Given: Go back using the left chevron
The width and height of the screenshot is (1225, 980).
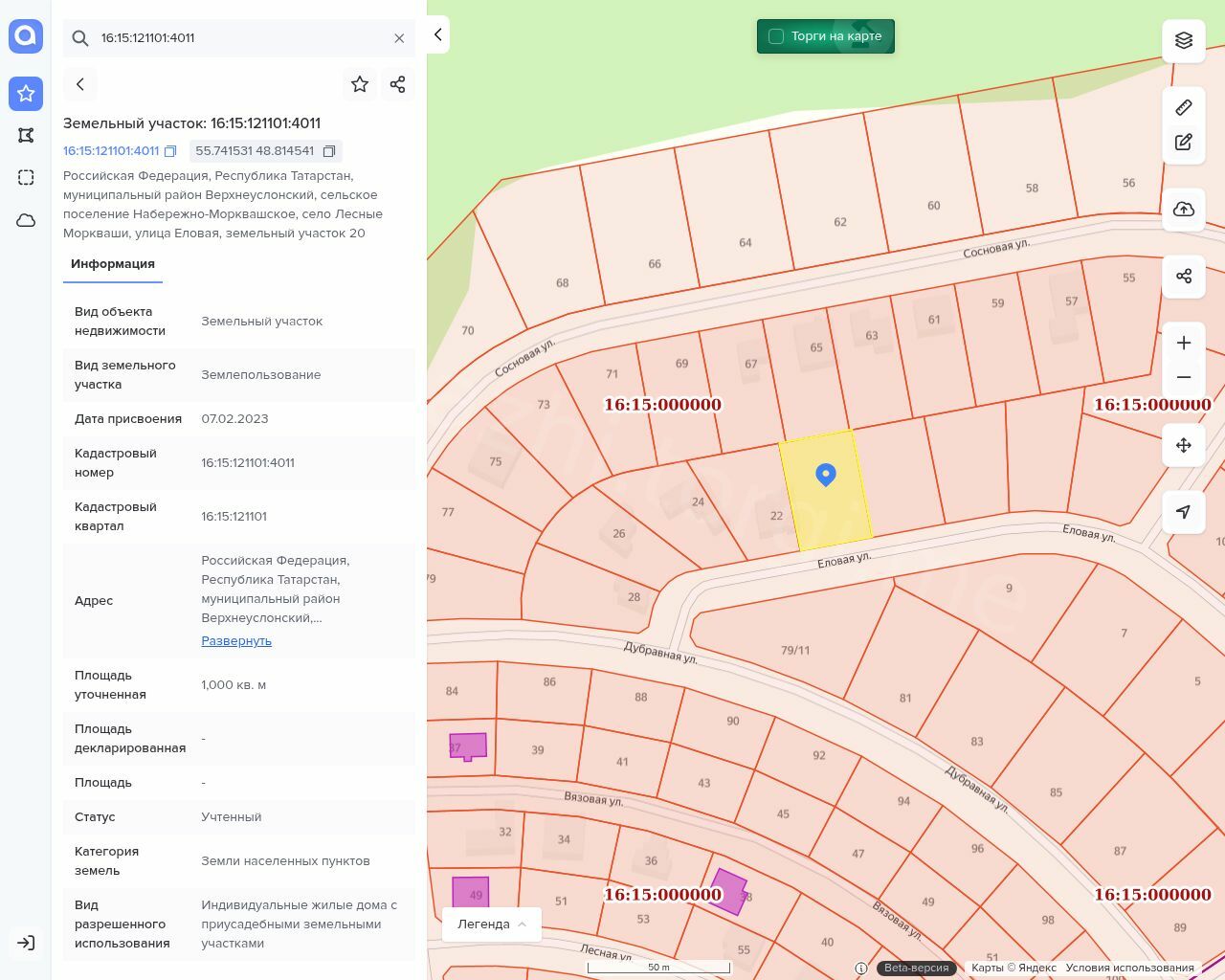Looking at the screenshot, I should pos(80,84).
